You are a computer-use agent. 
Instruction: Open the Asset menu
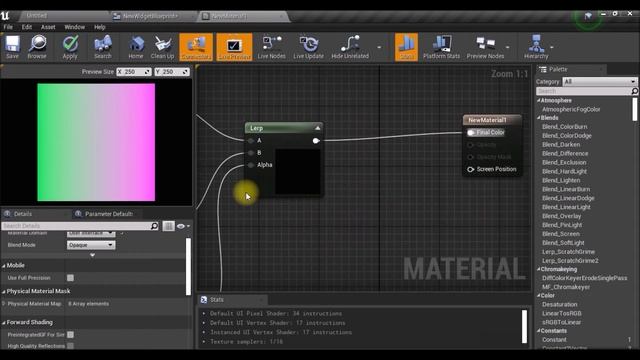pyautogui.click(x=48, y=27)
